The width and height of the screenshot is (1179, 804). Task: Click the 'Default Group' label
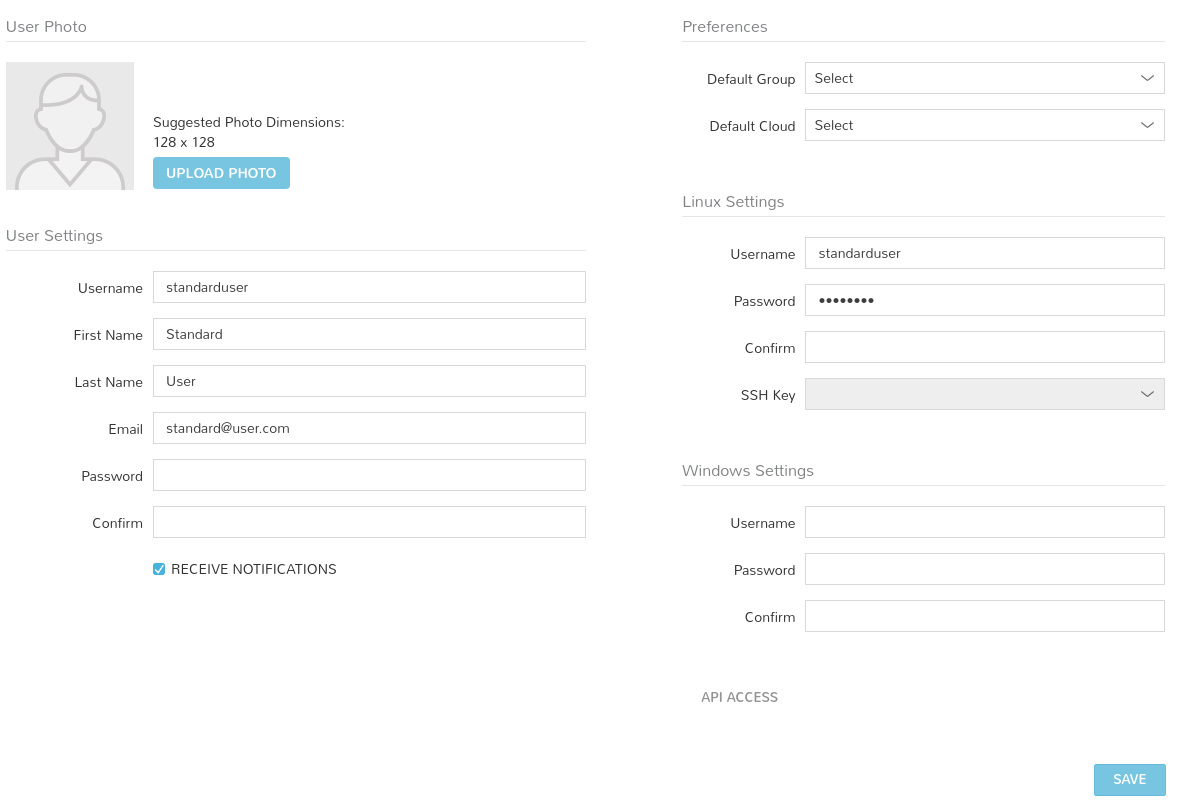[x=750, y=79]
